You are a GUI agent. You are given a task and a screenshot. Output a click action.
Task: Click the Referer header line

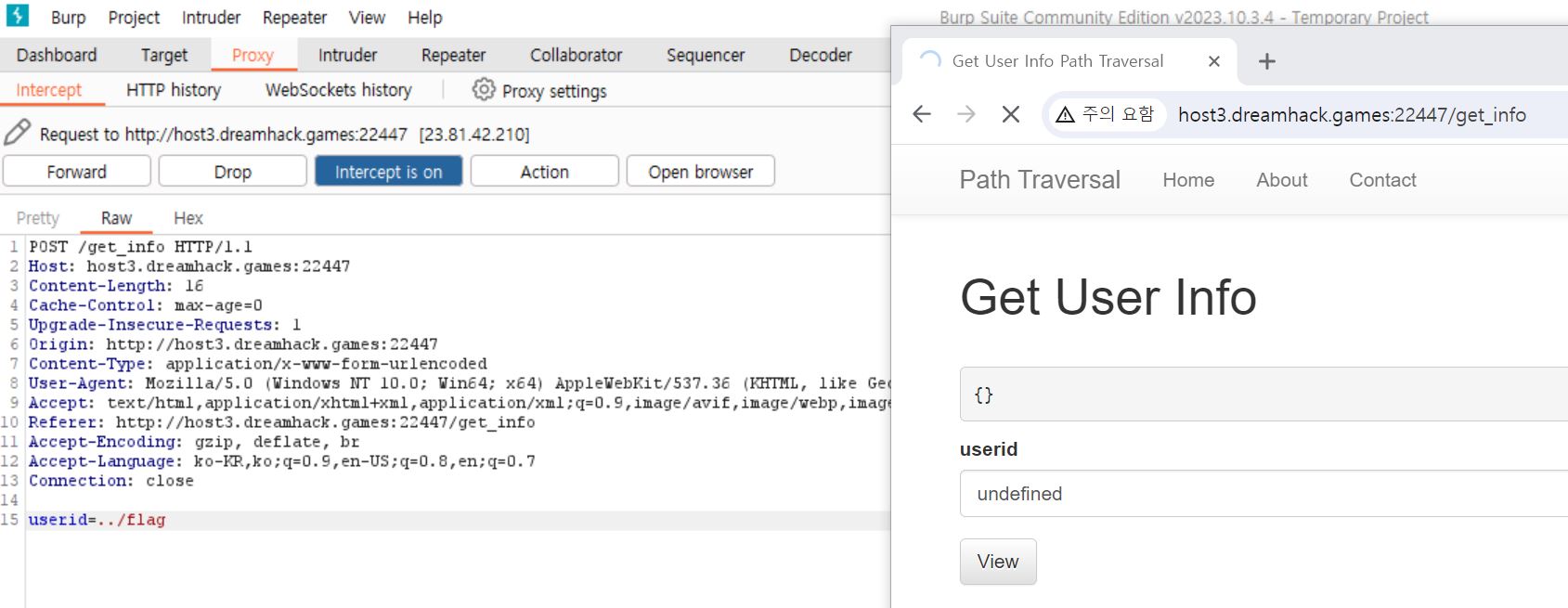(x=282, y=422)
